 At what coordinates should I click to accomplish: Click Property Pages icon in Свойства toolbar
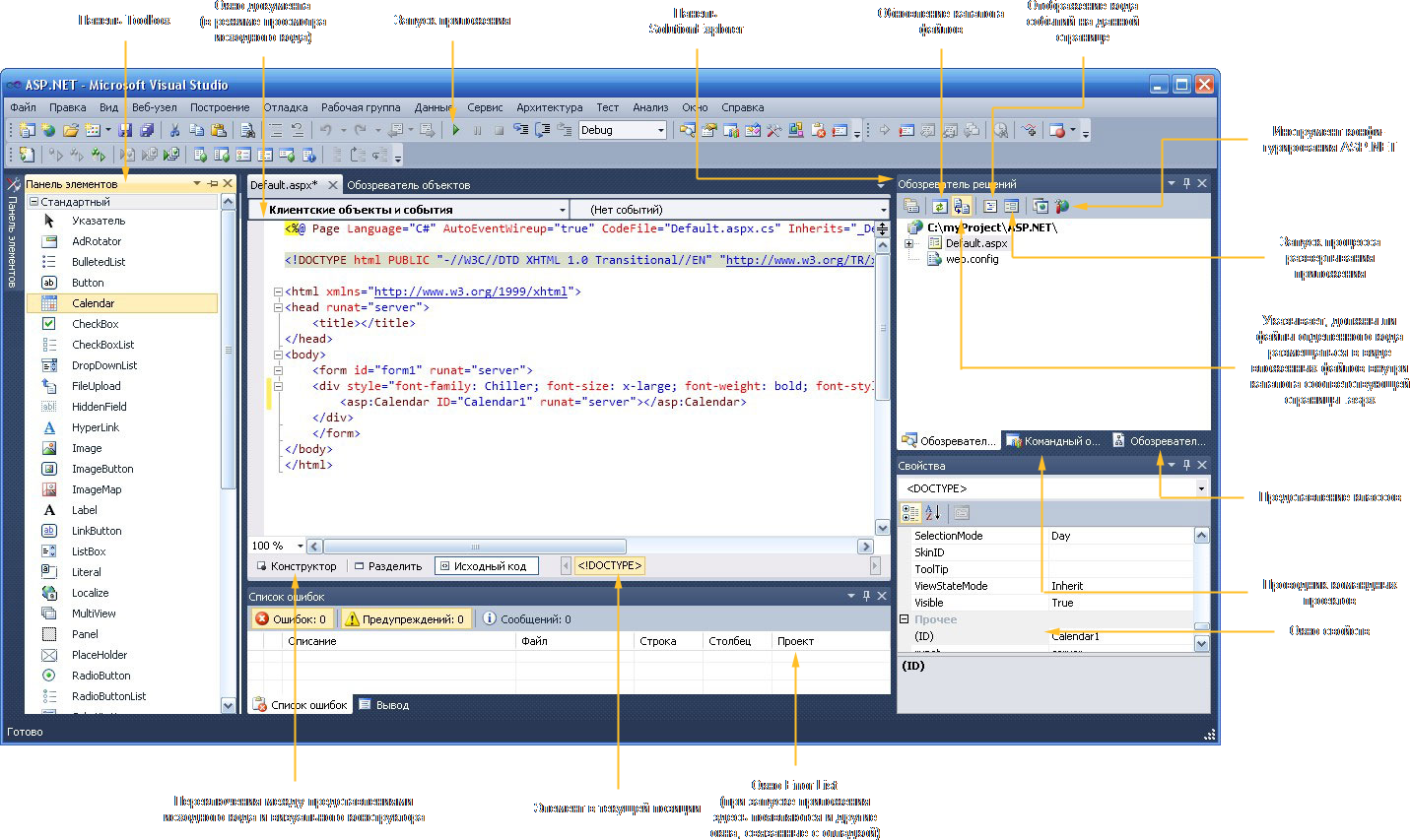(x=962, y=513)
